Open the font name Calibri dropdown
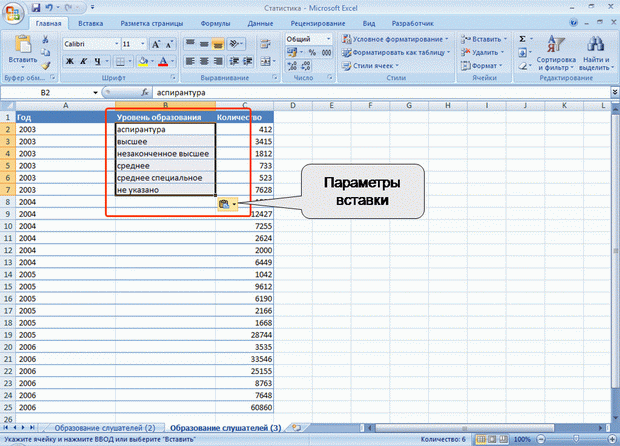 116,44
